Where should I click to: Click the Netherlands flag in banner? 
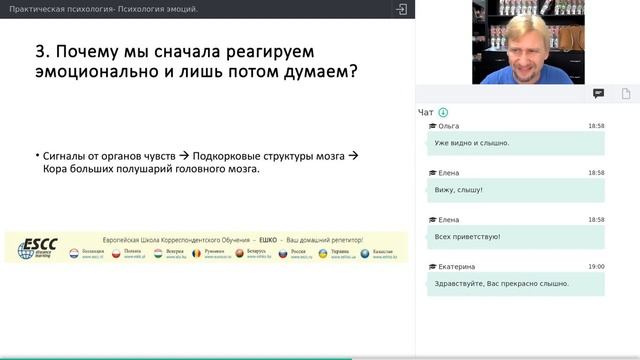(x=74, y=254)
